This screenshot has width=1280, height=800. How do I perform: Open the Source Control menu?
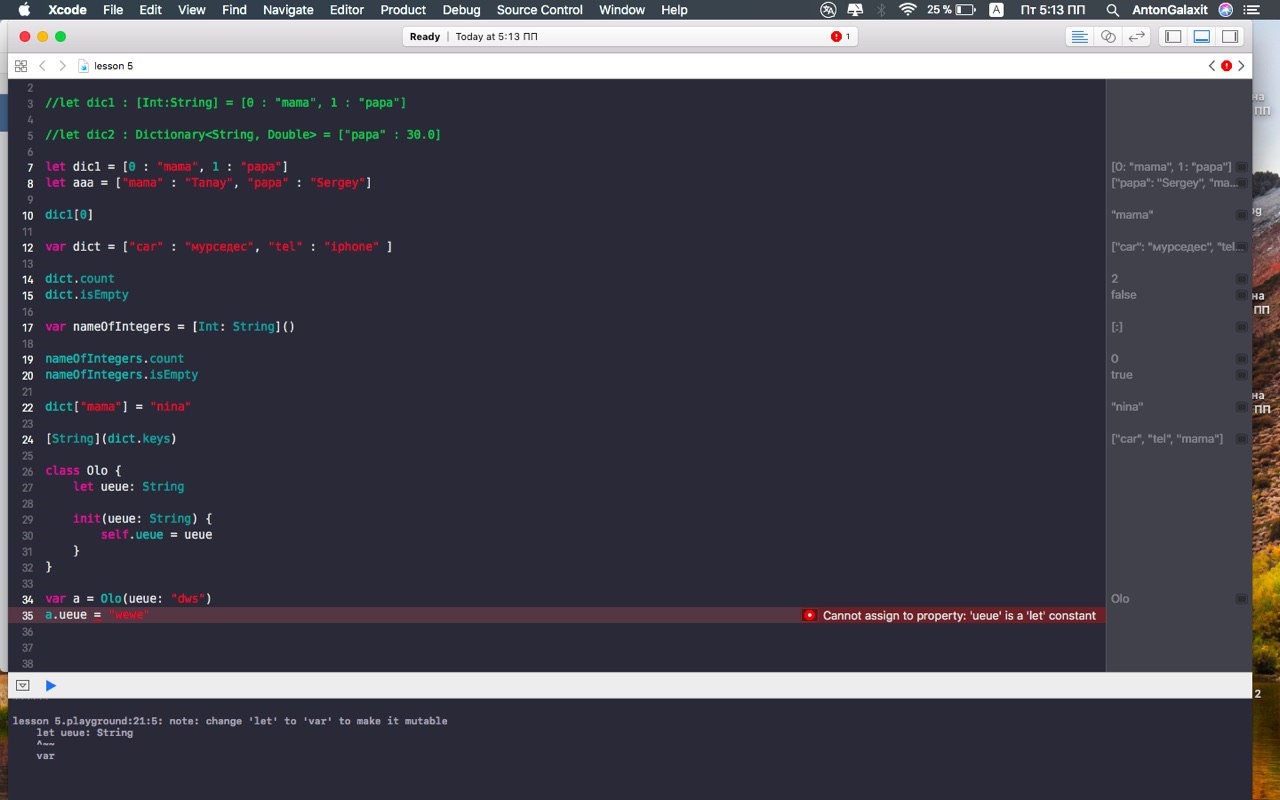pos(539,10)
